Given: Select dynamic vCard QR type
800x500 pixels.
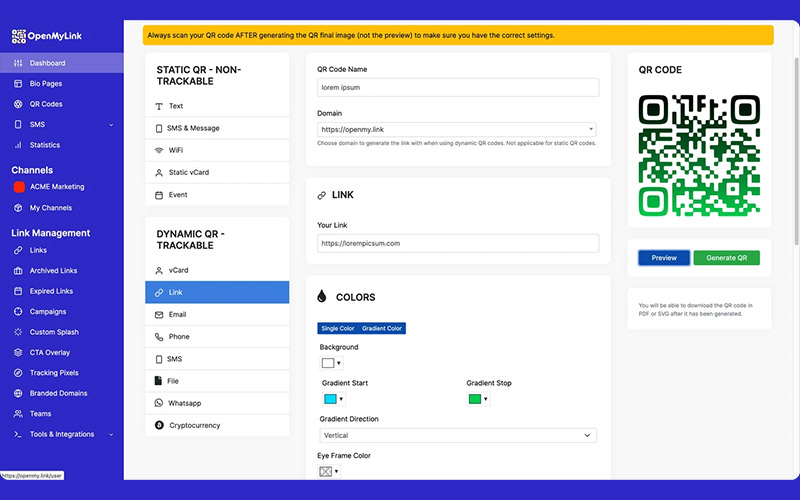Looking at the screenshot, I should click(217, 270).
